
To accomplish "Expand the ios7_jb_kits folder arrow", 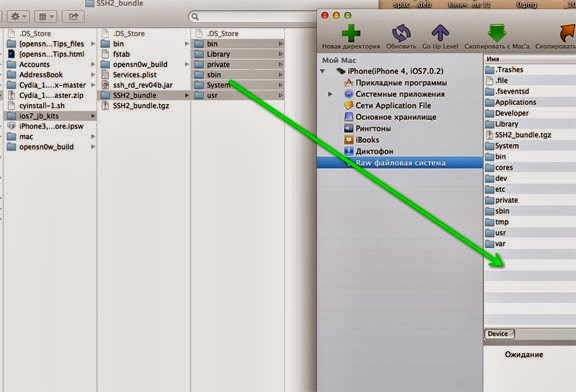I will pos(93,116).
